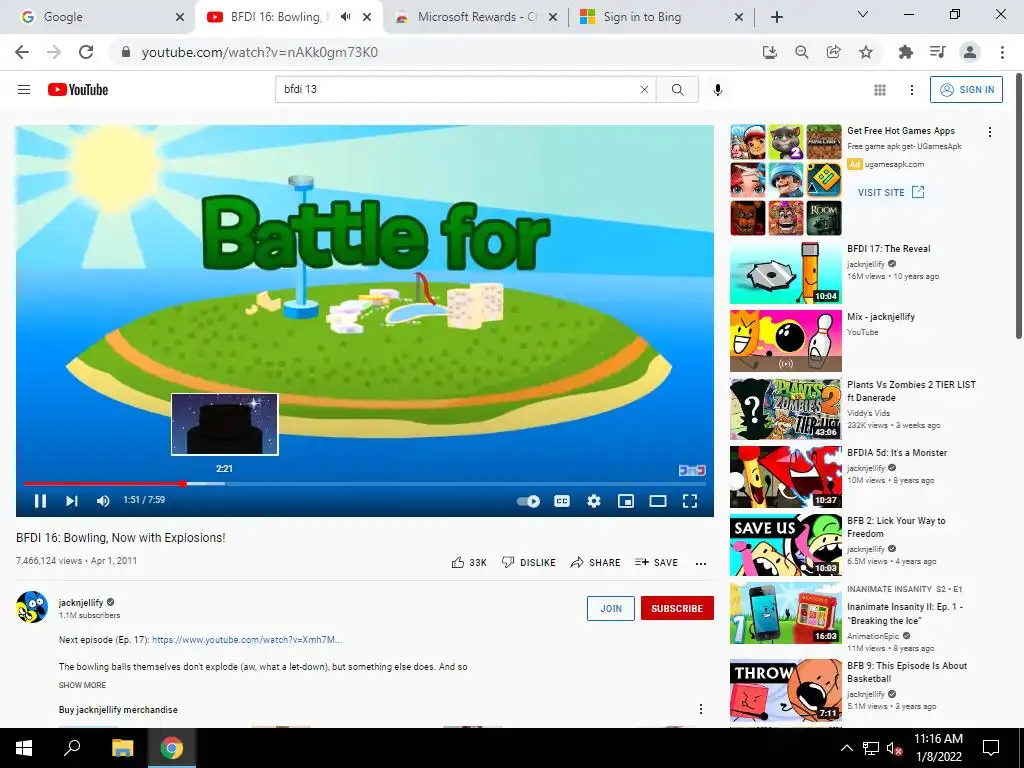Mute the video player volume
The image size is (1024, 768).
103,501
